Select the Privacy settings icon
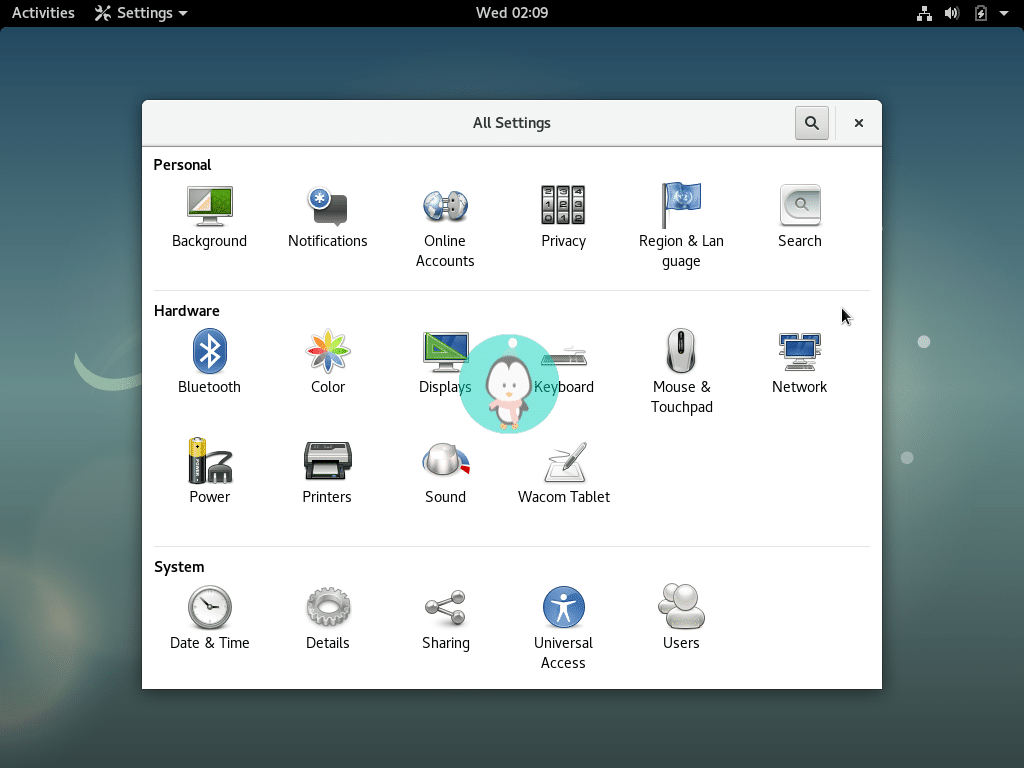Viewport: 1024px width, 768px height. coord(563,214)
